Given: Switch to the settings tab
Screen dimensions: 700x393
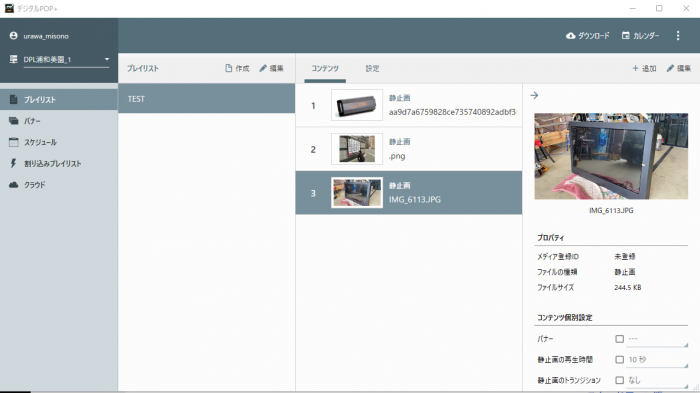Looking at the screenshot, I should (372, 68).
